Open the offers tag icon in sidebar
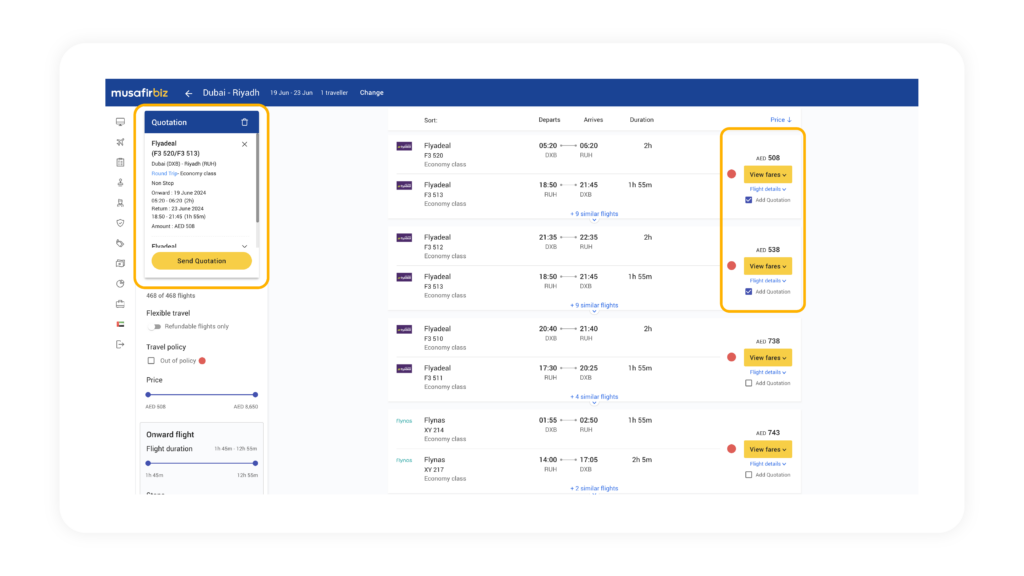Screen dimensions: 1024x576 (120, 244)
